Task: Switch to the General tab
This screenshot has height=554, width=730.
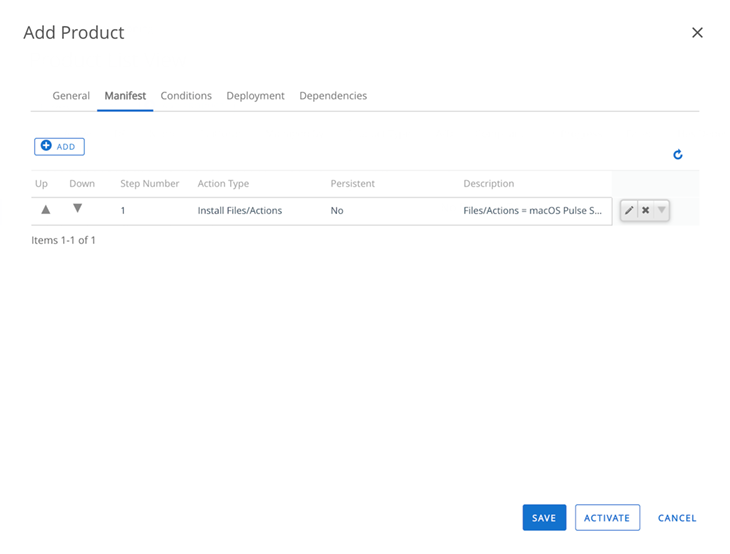Action: point(71,96)
